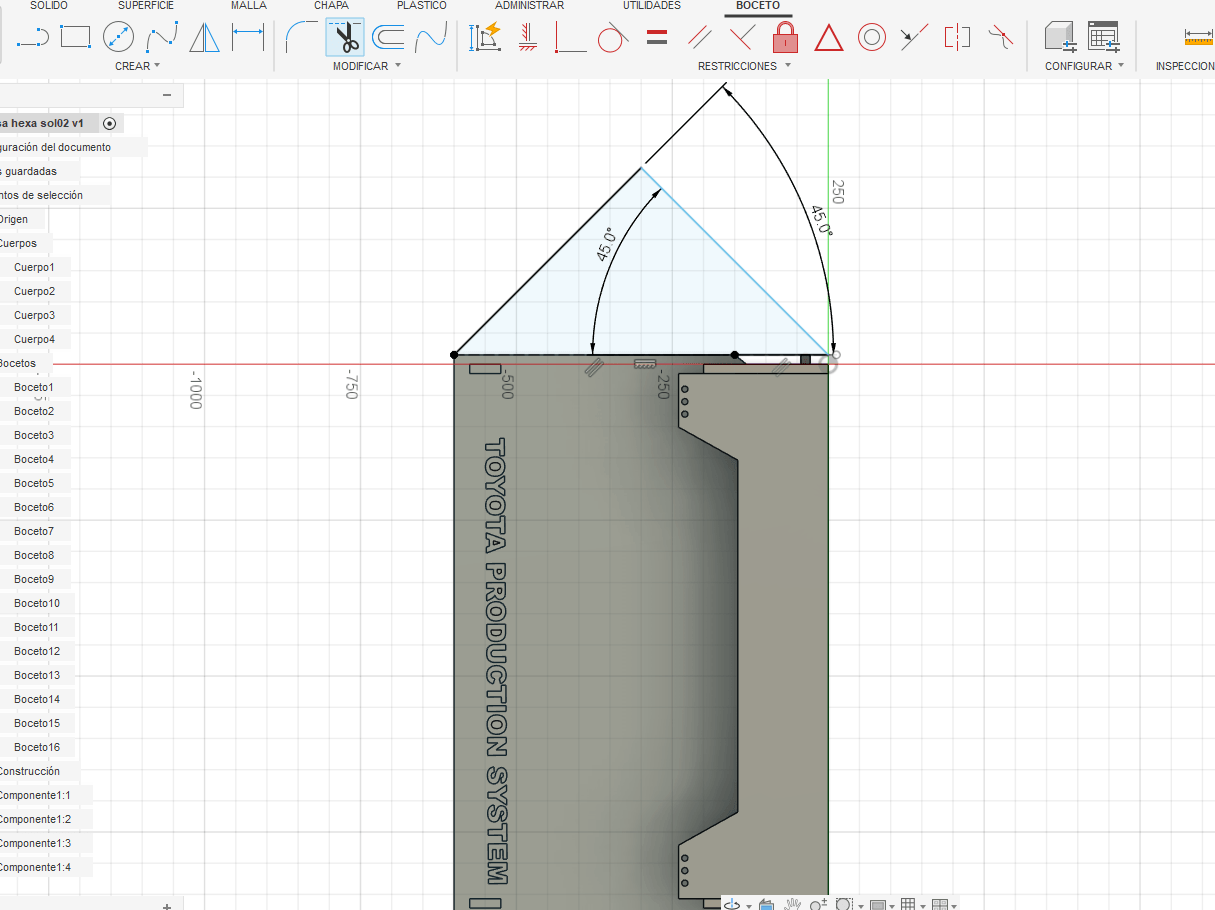The width and height of the screenshot is (1215, 910).
Task: Apply the Horizontal/Vertical constraint
Action: click(528, 39)
